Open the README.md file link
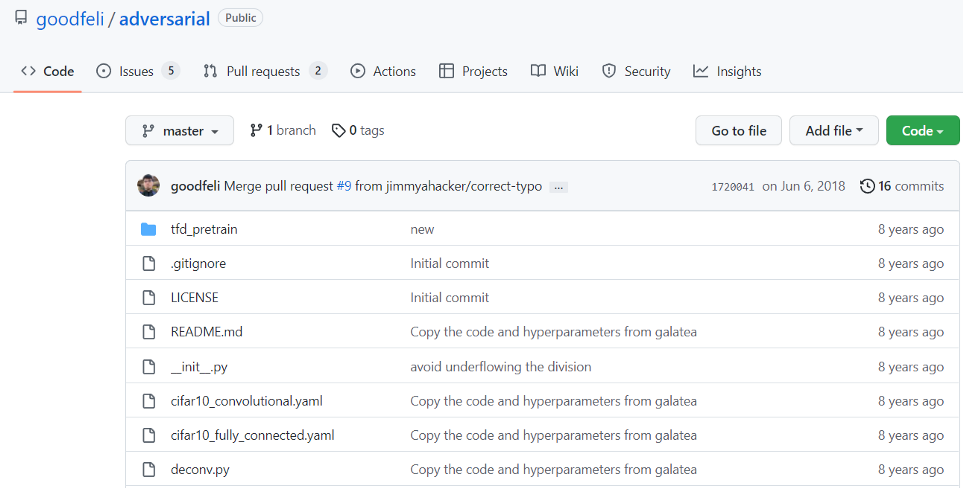The height and width of the screenshot is (488, 963). (x=206, y=332)
